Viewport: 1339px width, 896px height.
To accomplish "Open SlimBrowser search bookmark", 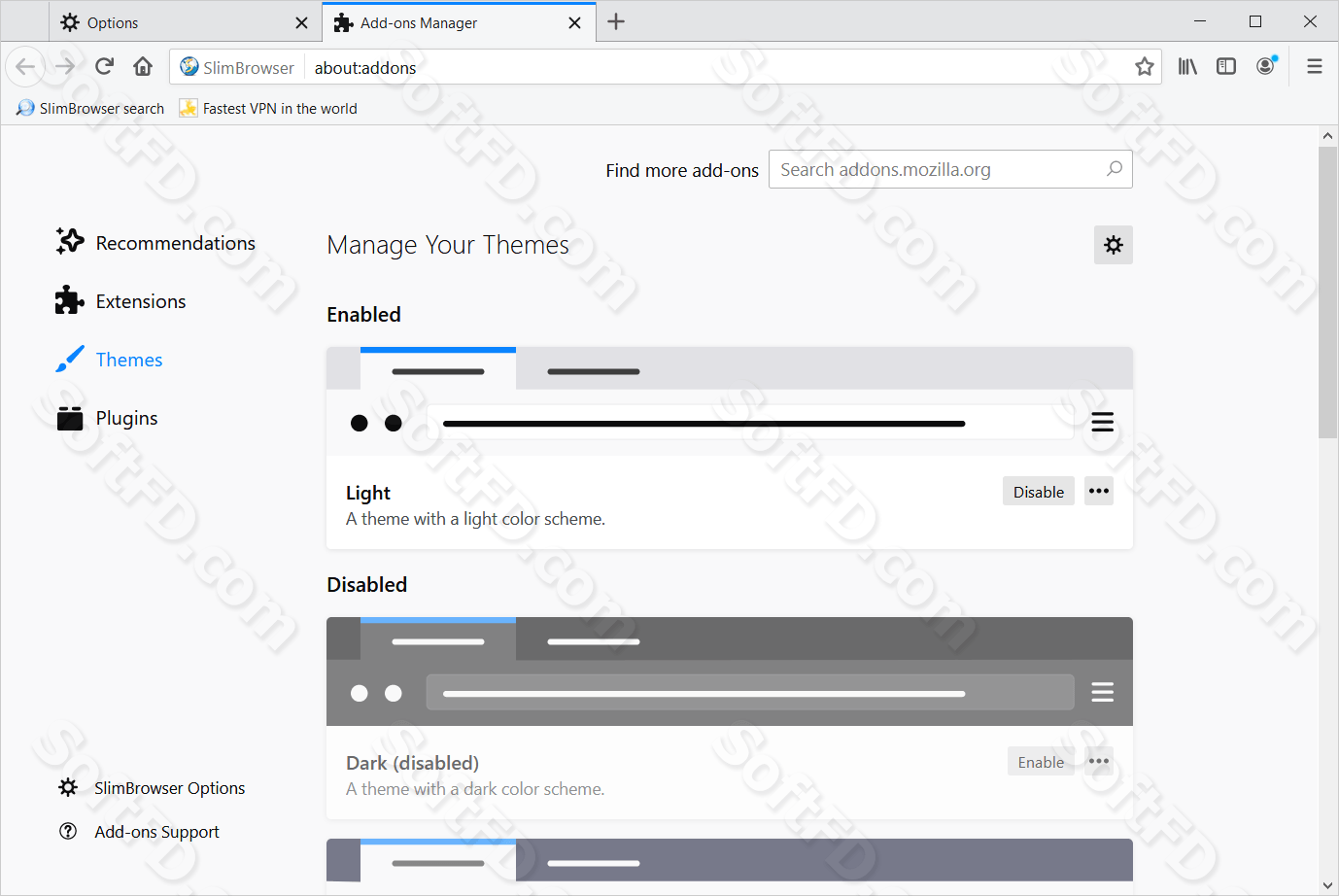I will (x=90, y=108).
